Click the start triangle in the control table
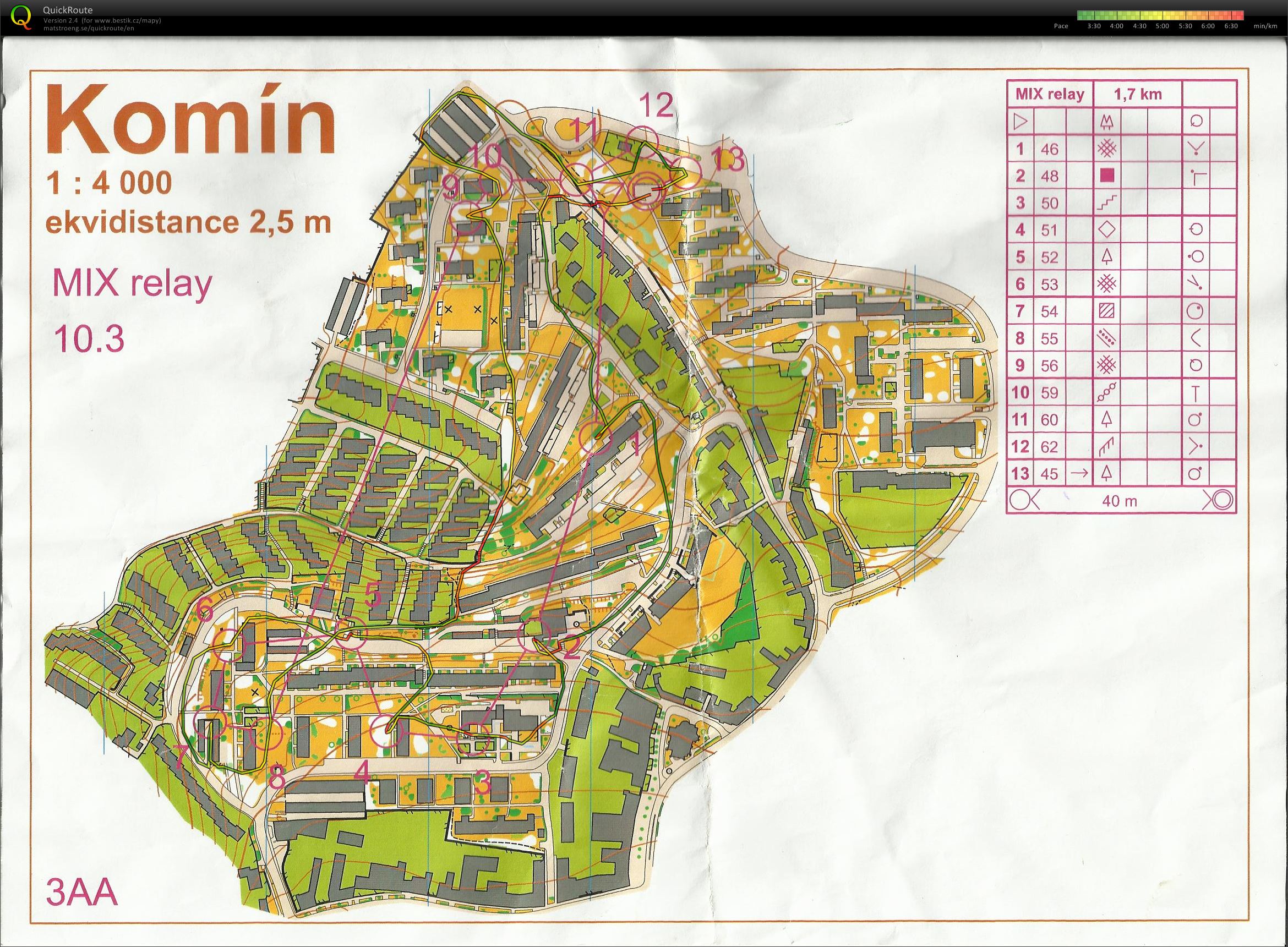1288x947 pixels. [1022, 122]
